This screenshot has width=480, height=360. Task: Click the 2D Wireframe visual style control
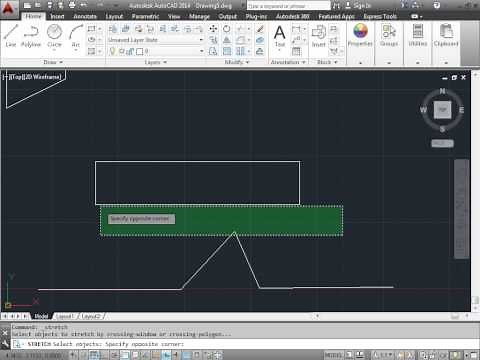point(41,77)
